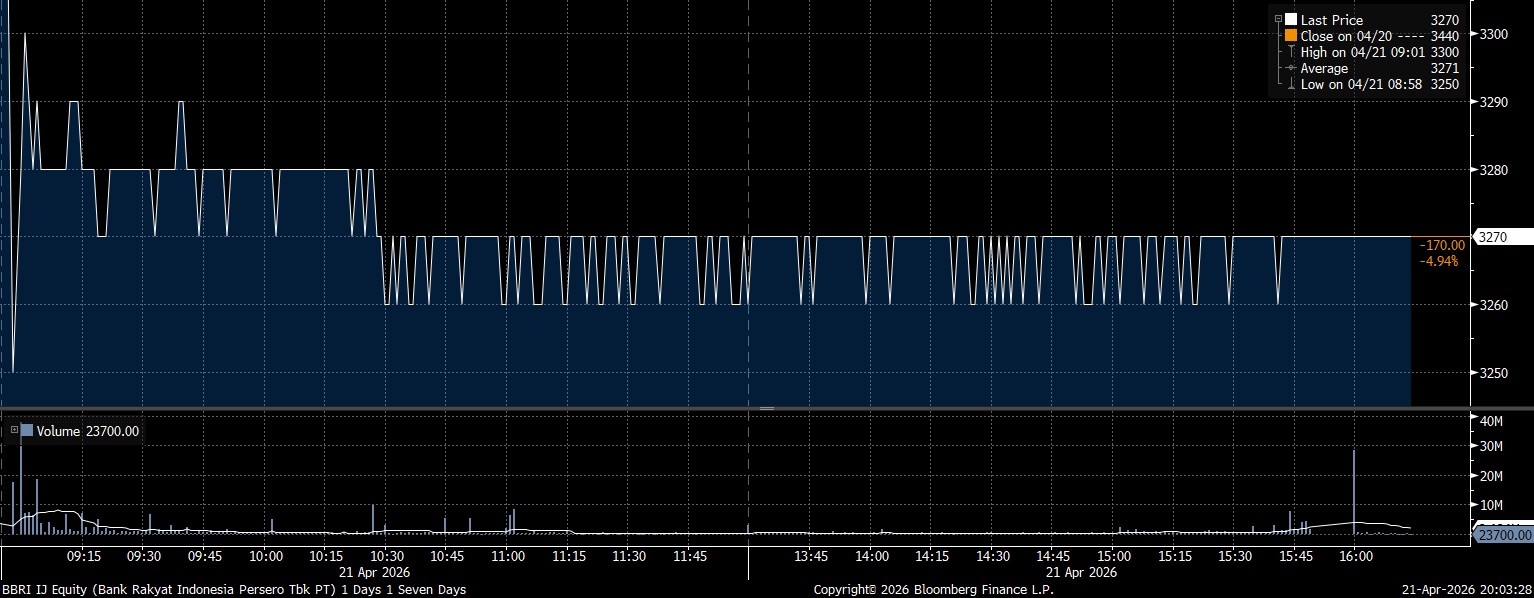Viewport: 1534px width, 598px height.
Task: Select the Low marker icon in legend
Action: [x=1291, y=84]
